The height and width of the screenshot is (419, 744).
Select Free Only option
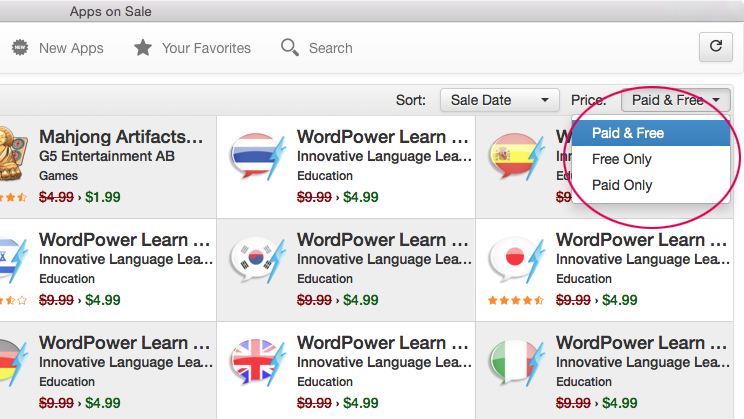[651, 159]
